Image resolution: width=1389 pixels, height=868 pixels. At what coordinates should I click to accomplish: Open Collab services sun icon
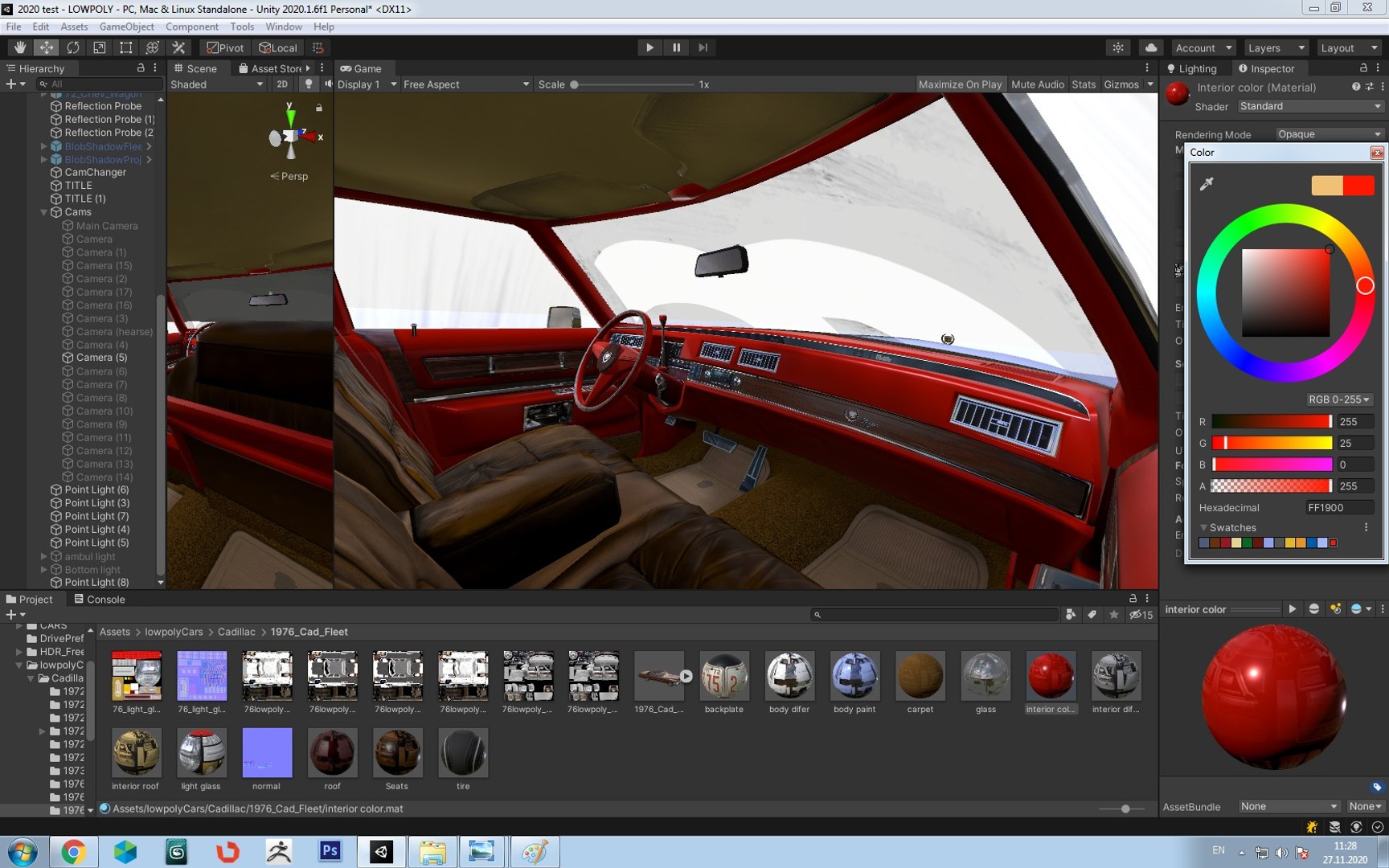1118,47
